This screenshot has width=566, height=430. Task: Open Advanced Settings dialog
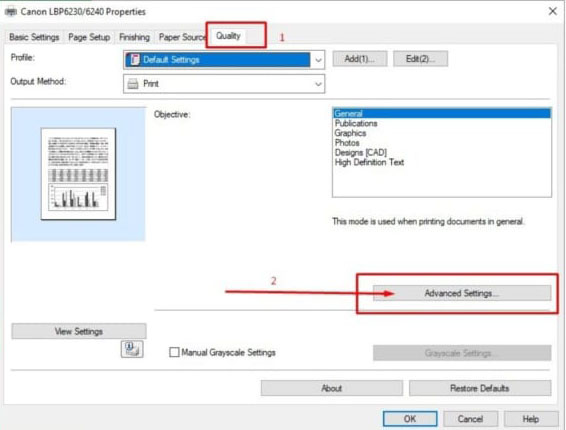462,293
